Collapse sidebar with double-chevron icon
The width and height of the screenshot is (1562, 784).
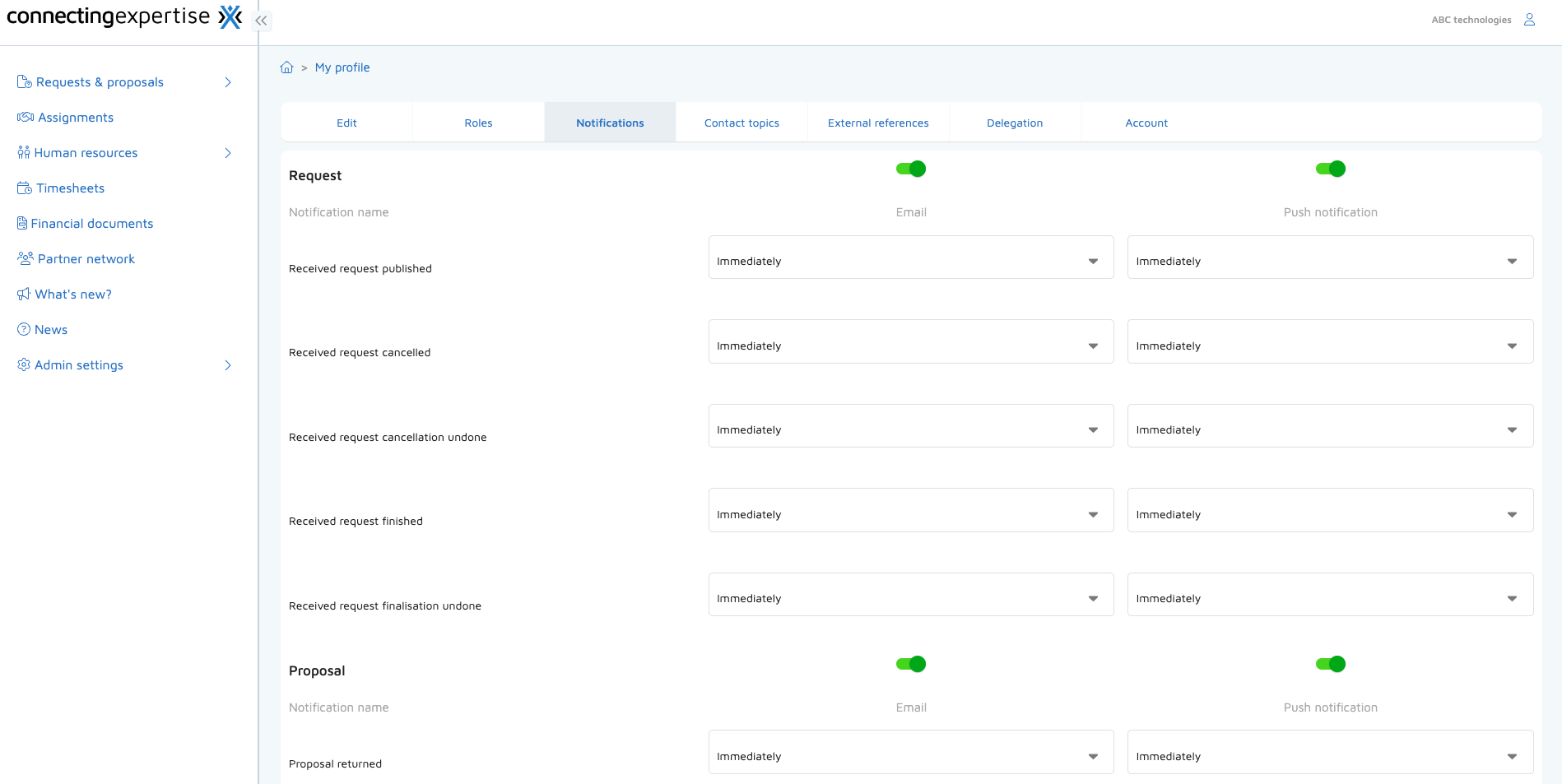pos(261,21)
